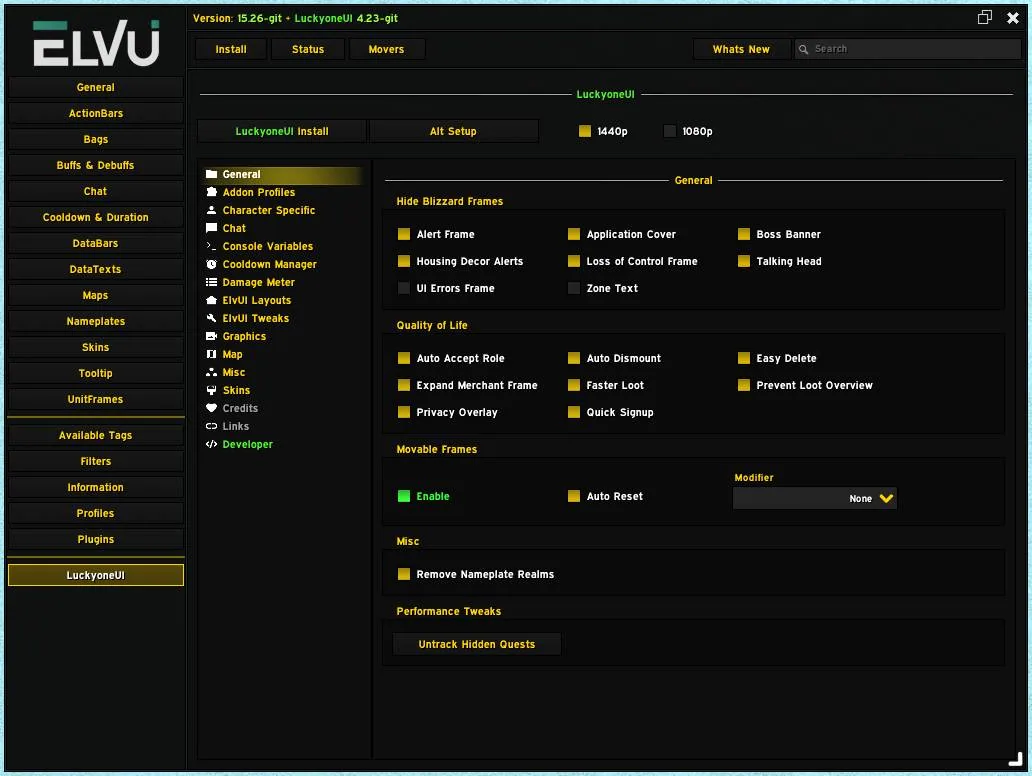Click the restore window icon
This screenshot has height=776, width=1032.
tap(985, 18)
